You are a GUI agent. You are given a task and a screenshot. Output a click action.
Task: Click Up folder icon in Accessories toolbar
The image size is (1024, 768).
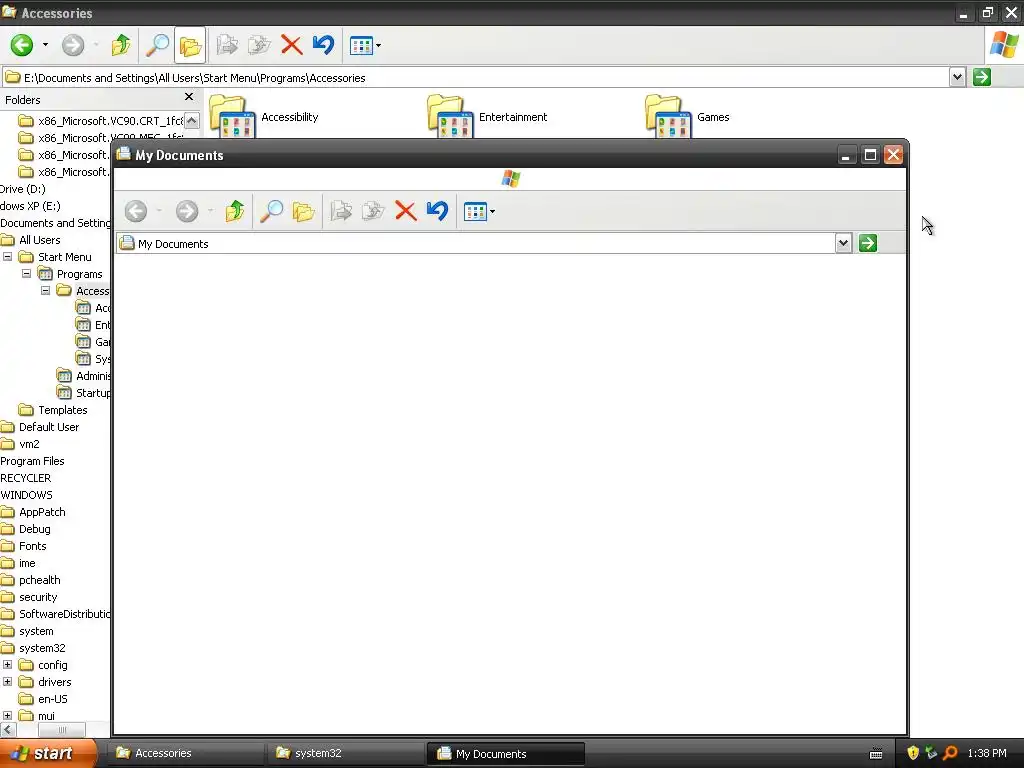[x=121, y=45]
